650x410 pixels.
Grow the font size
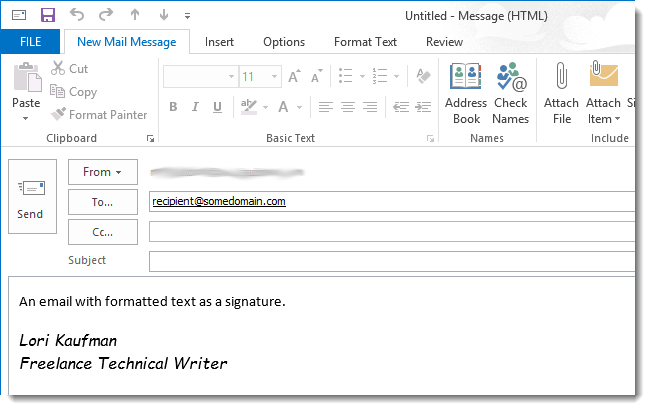(294, 76)
